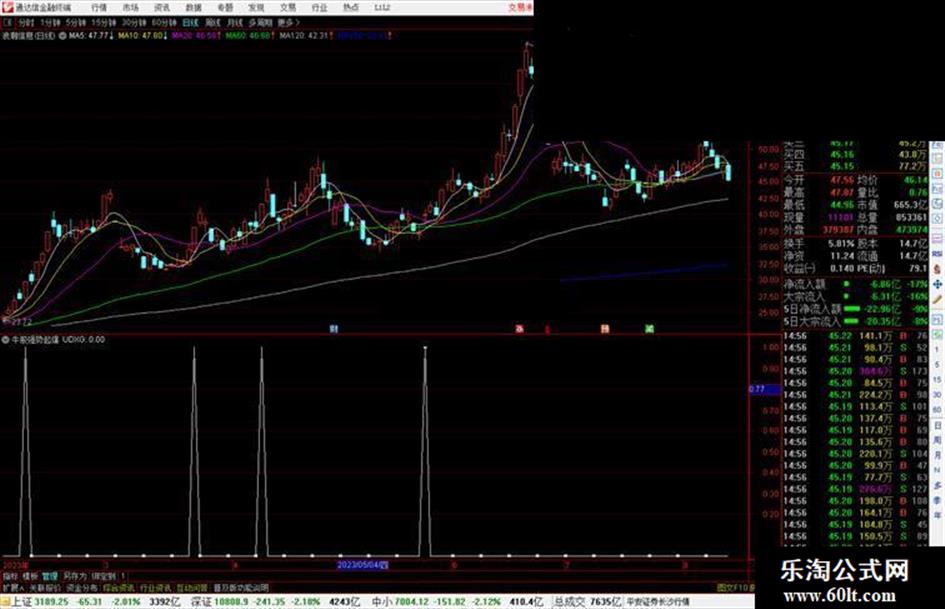Click the 总成交 7635亿 status entry
This screenshot has height=609, width=945.
[x=586, y=601]
